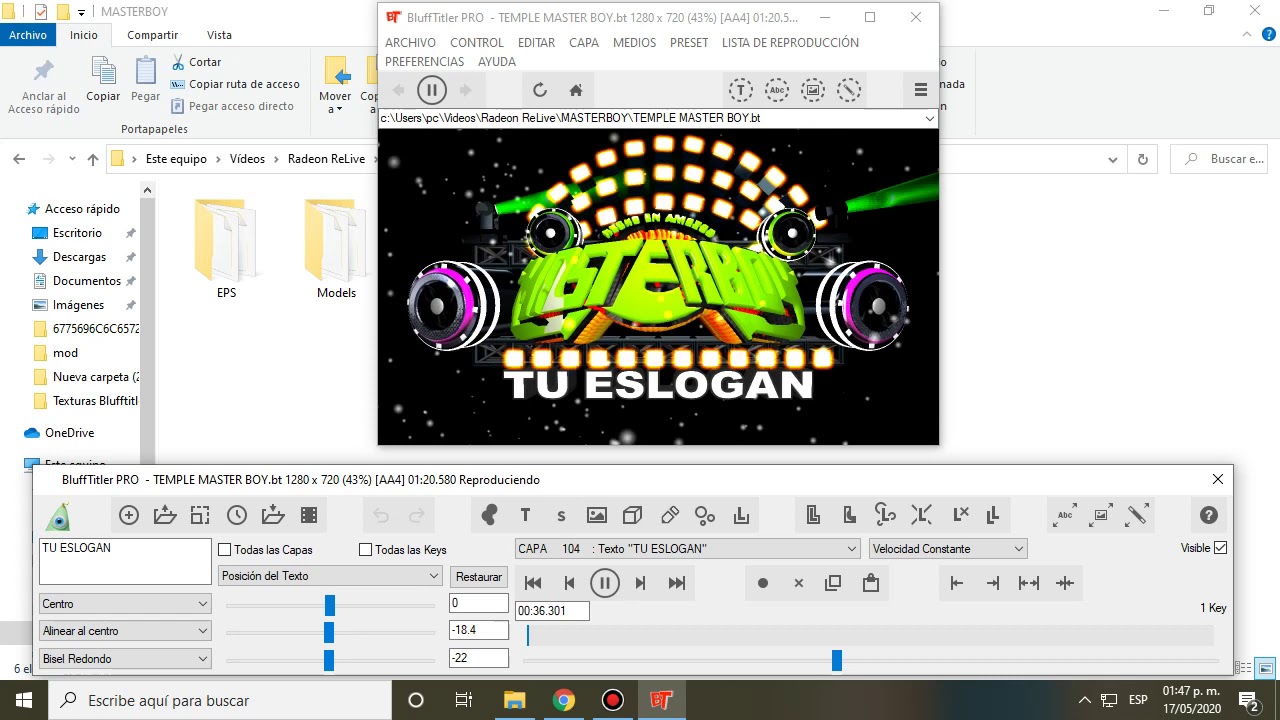Click Cortar in Explorer ribbon
The image size is (1280, 720).
pos(196,62)
